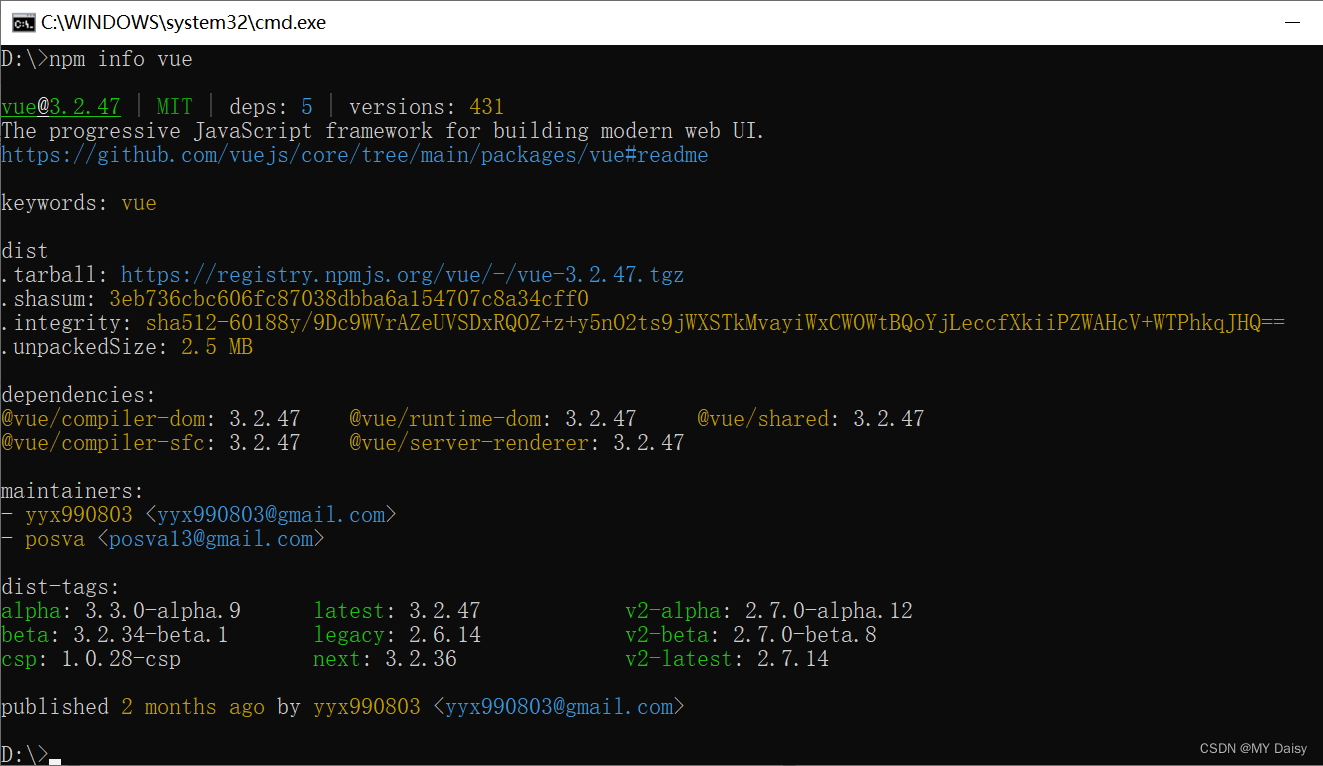Screen dimensions: 1323x766
Task: Open the github.com vuejs core readme URL
Action: (355, 155)
